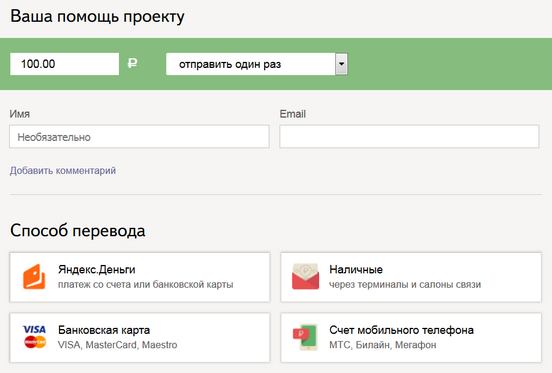Click платеж со счета или банковской карты text
Image resolution: width=552 pixels, height=373 pixels.
[x=145, y=284]
